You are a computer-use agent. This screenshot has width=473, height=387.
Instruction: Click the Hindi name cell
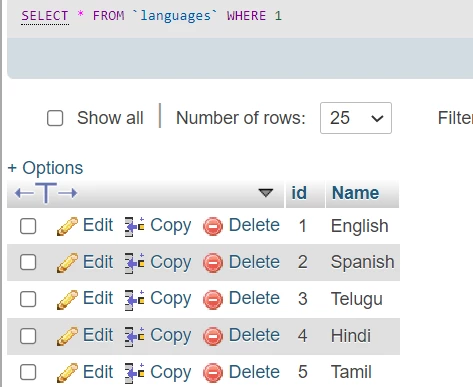point(351,336)
